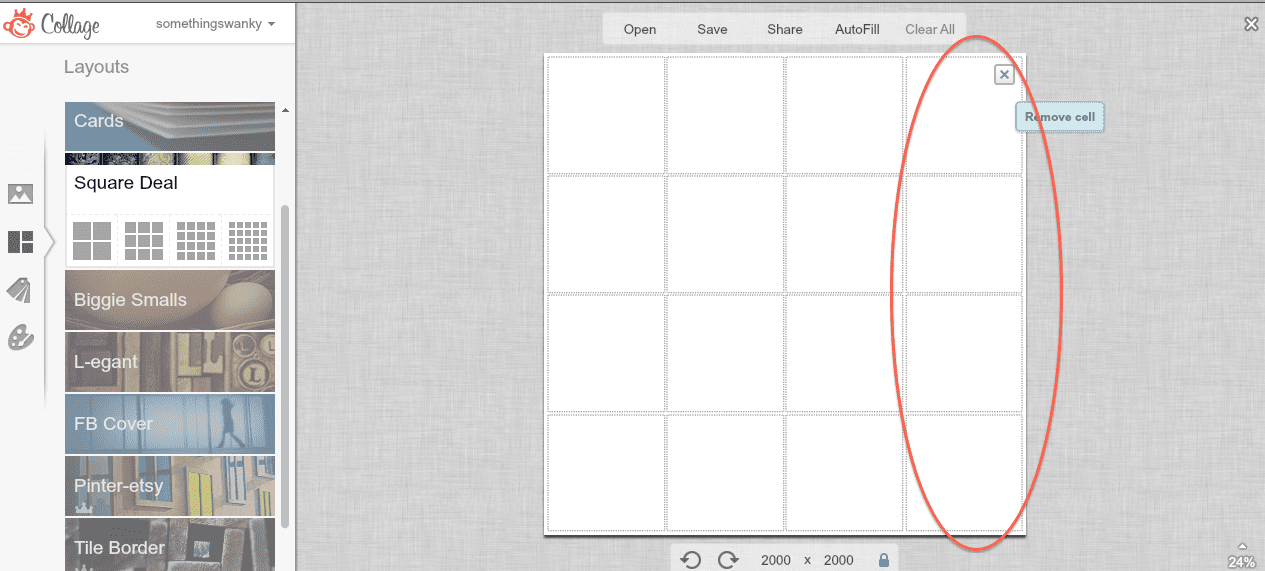The image size is (1265, 571).
Task: Save the collage via Save button
Action: pos(712,29)
